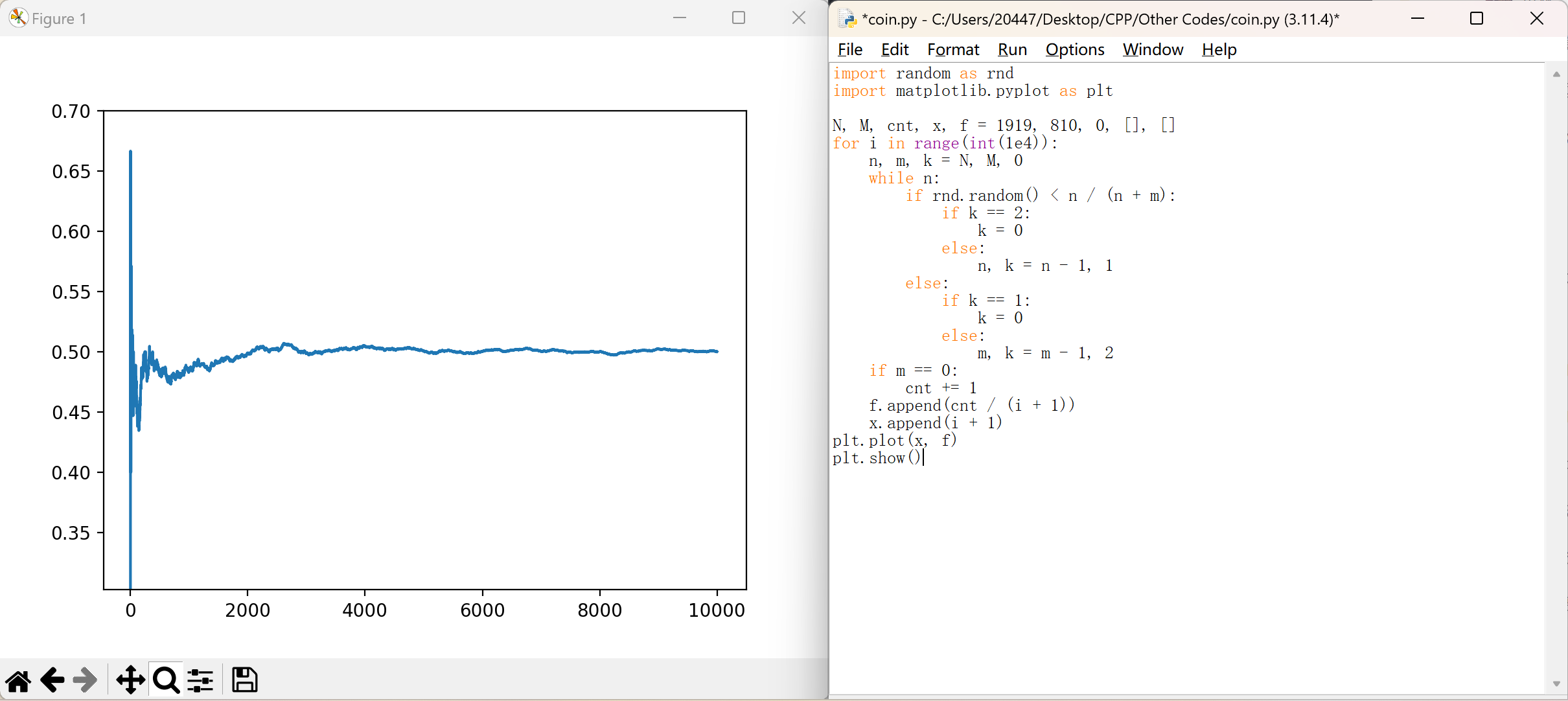Screen dimensions: 1568x701
Task: Open the File menu in IDLE
Action: 850,50
